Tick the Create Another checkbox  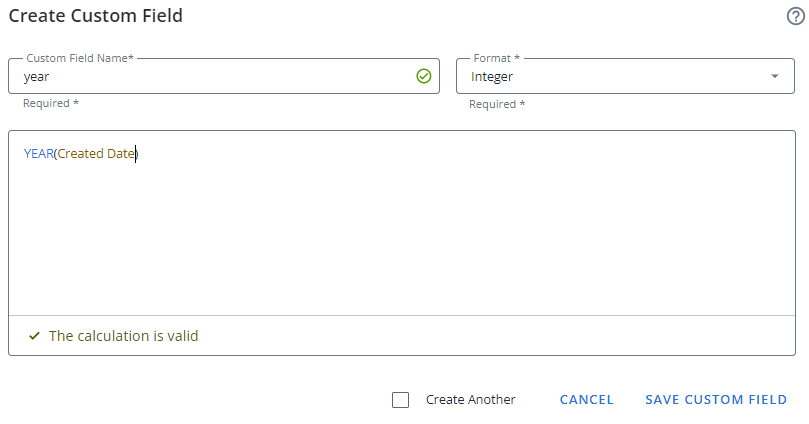(x=401, y=400)
